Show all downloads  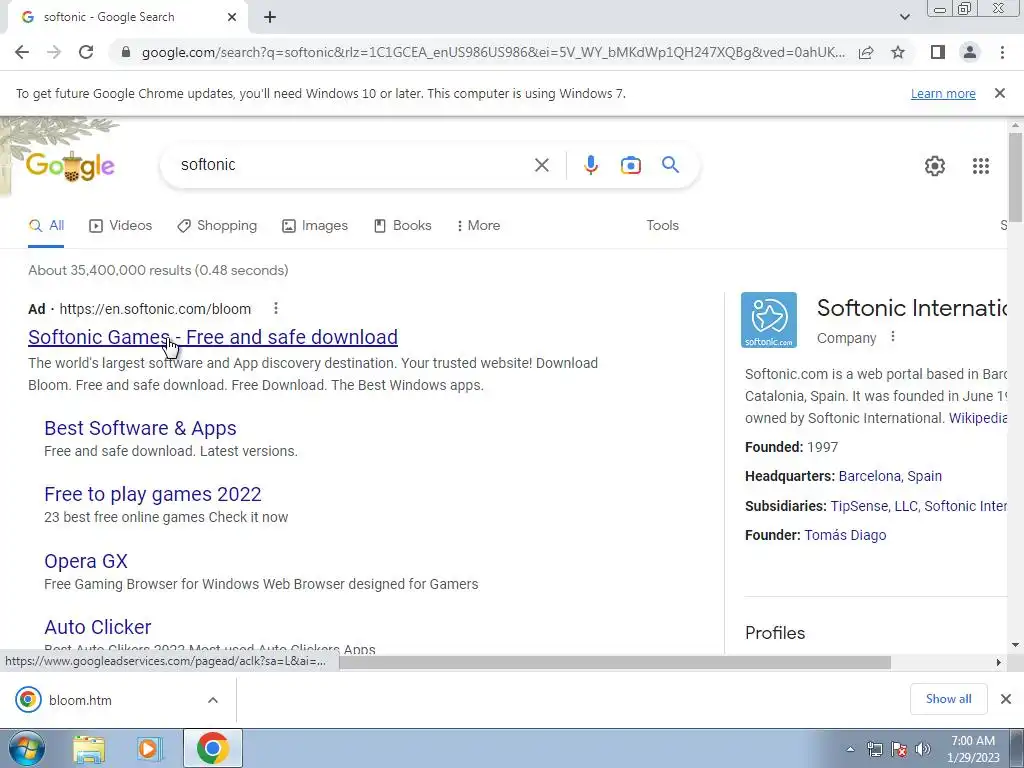point(948,699)
